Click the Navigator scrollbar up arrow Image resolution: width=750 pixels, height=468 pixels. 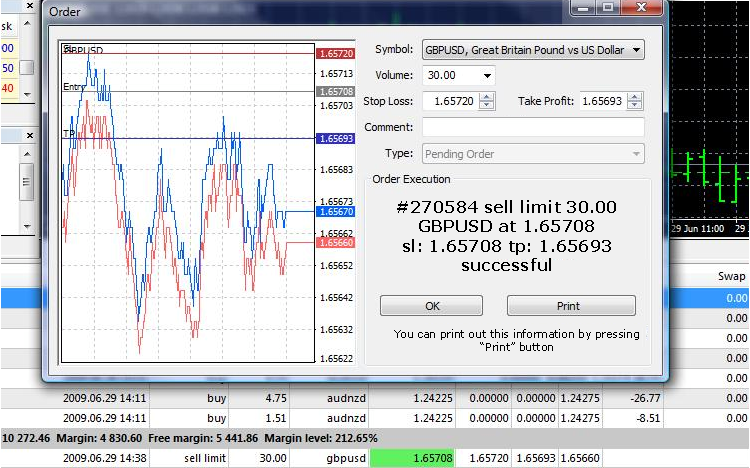point(27,154)
